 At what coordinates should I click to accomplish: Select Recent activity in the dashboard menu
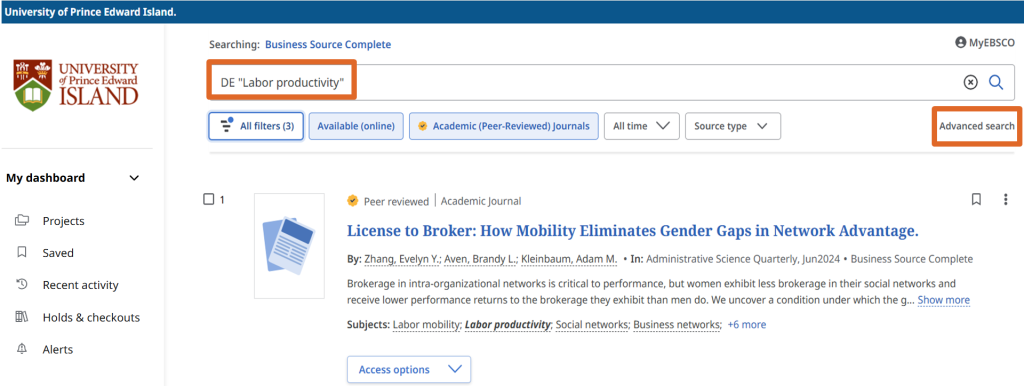tap(80, 285)
